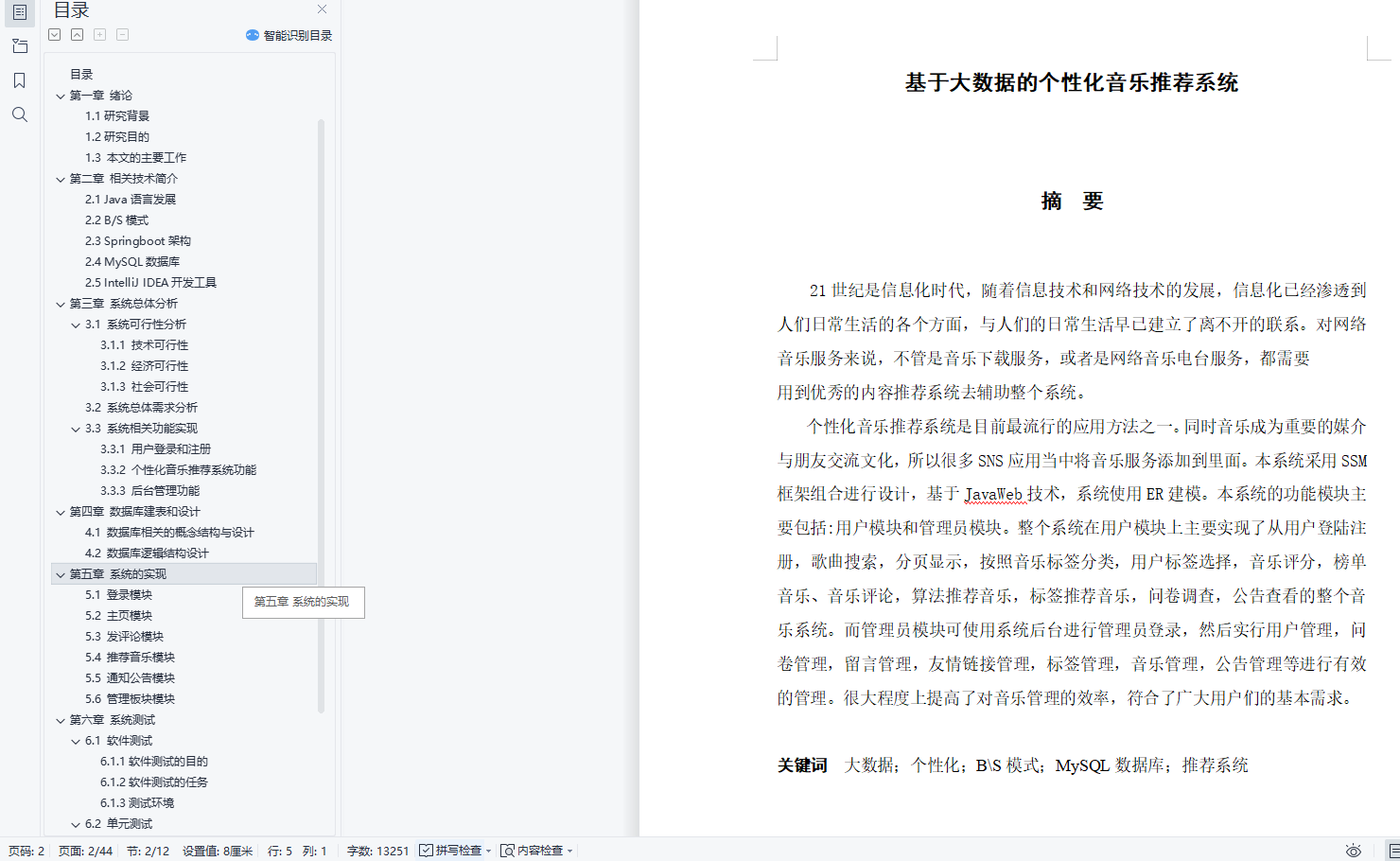
Task: Go to 3.3.1 用户登录和注册
Action: (156, 448)
